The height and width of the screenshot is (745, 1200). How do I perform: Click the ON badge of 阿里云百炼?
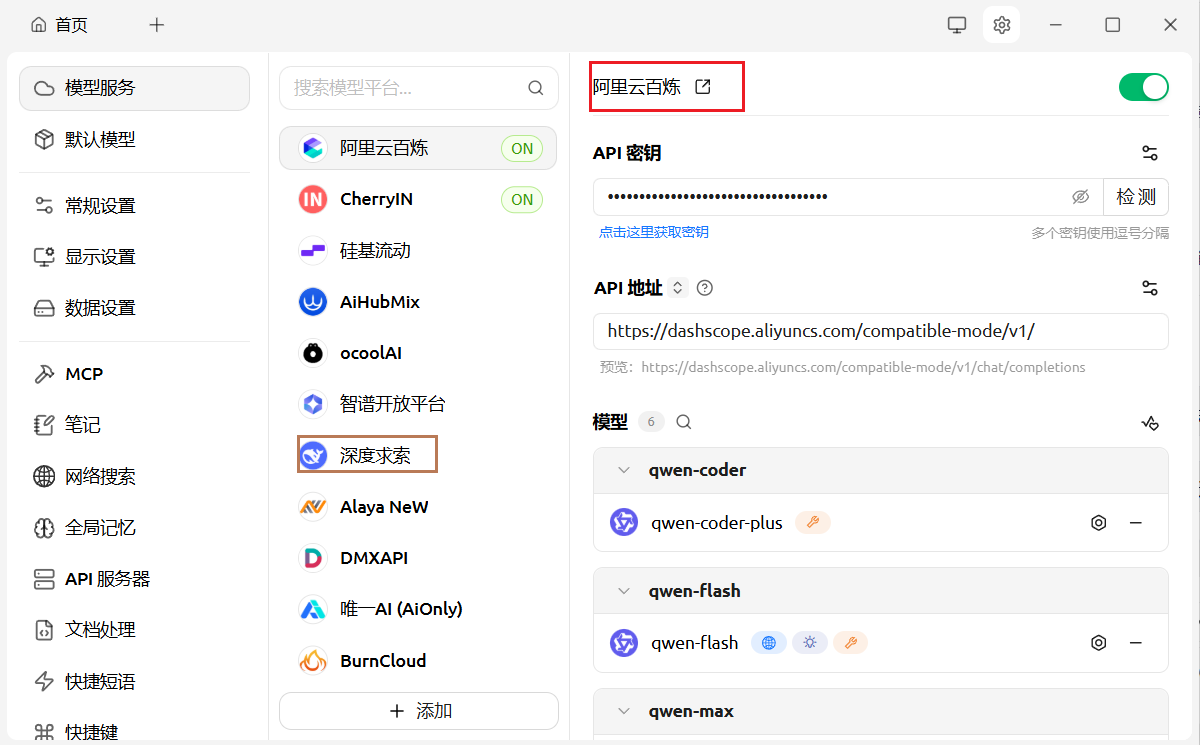522,148
